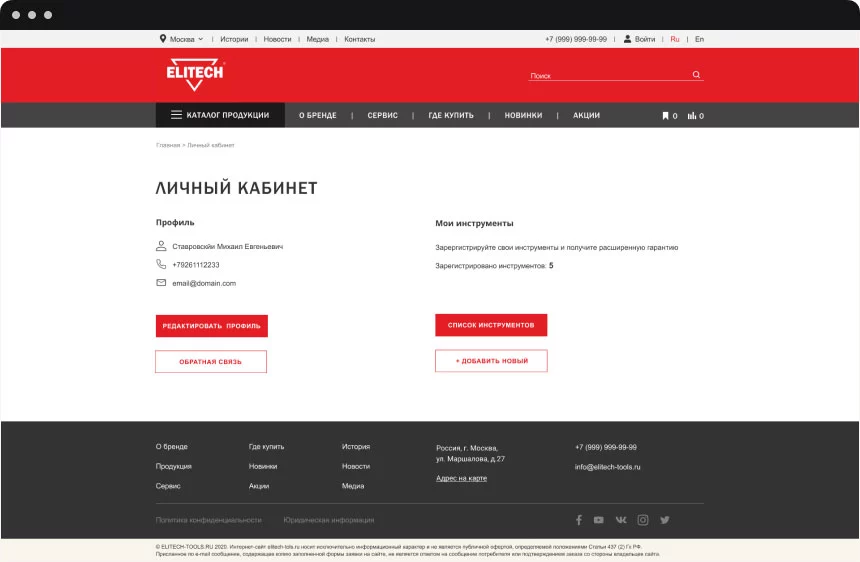860x562 pixels.
Task: Click the bookmark favorites icon
Action: 665,116
